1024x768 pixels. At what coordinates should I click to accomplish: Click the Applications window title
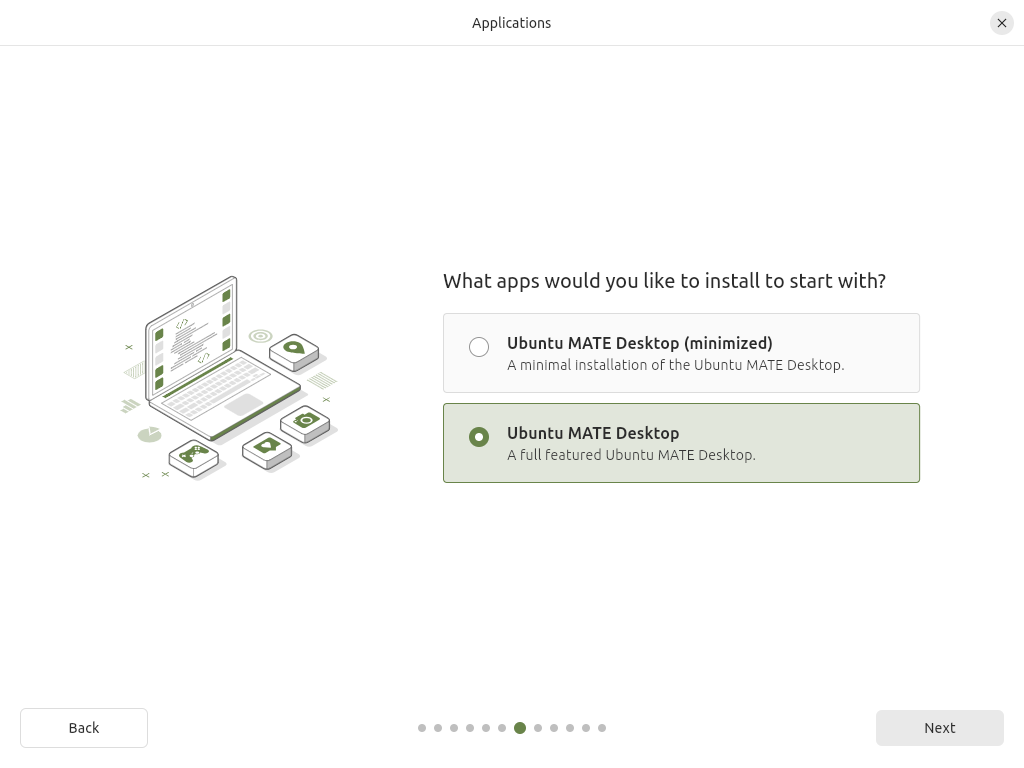511,23
